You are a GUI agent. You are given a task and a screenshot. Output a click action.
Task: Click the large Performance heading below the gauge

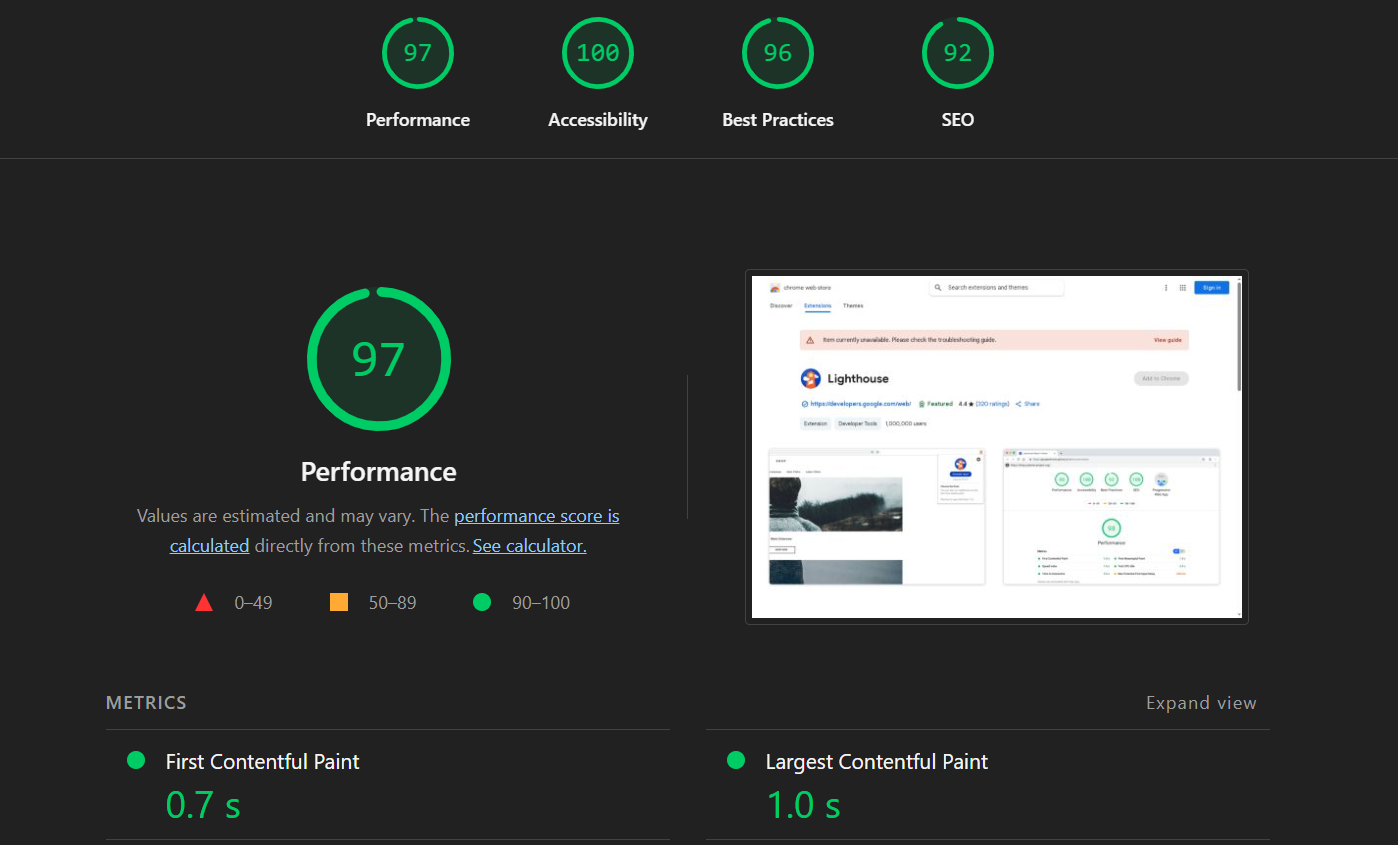click(x=379, y=472)
